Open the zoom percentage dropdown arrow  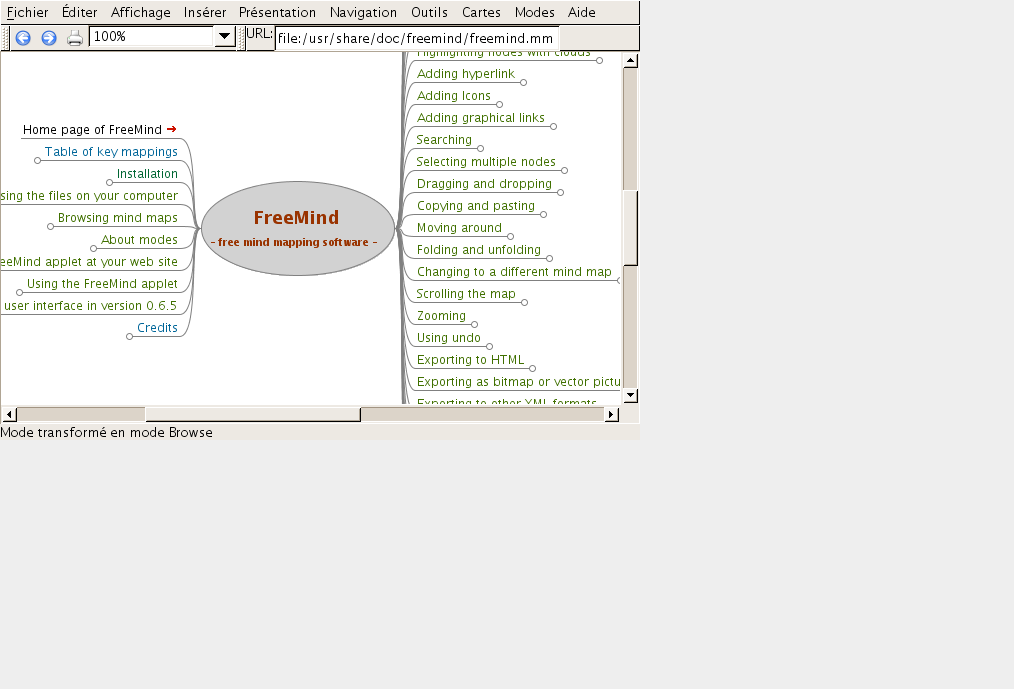point(224,36)
